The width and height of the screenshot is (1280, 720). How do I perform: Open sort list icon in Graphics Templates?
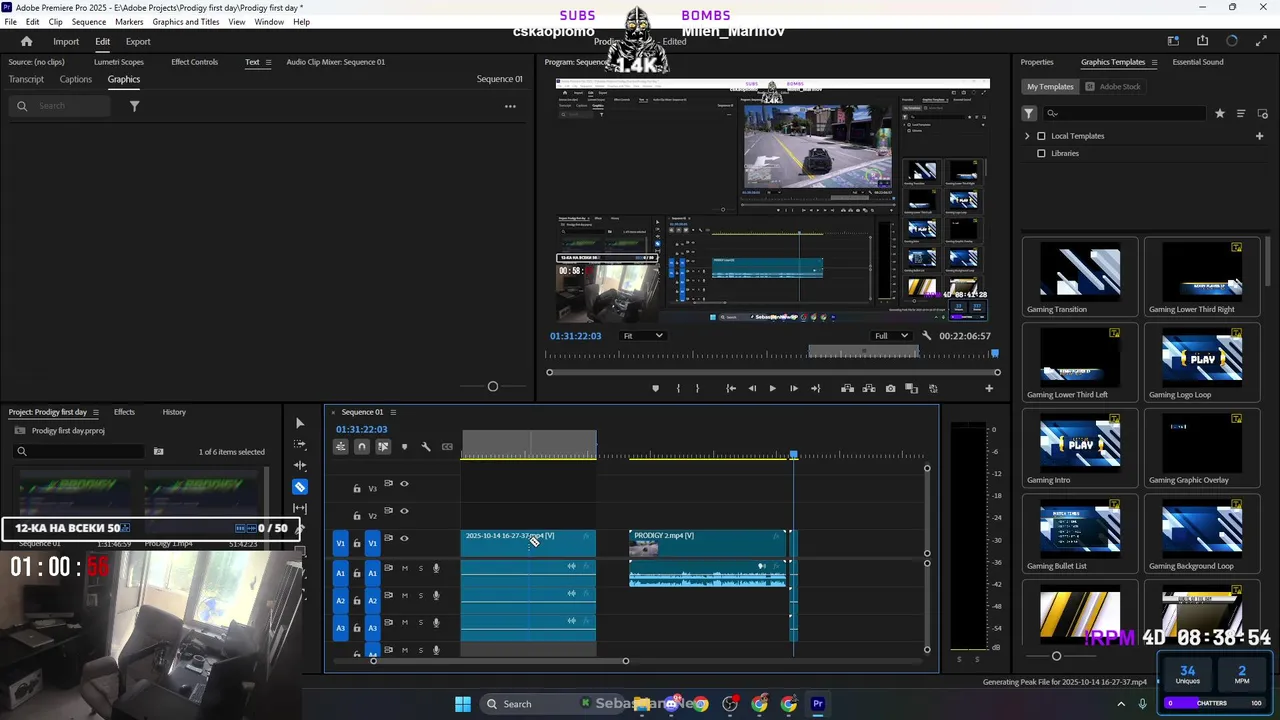pos(1241,113)
